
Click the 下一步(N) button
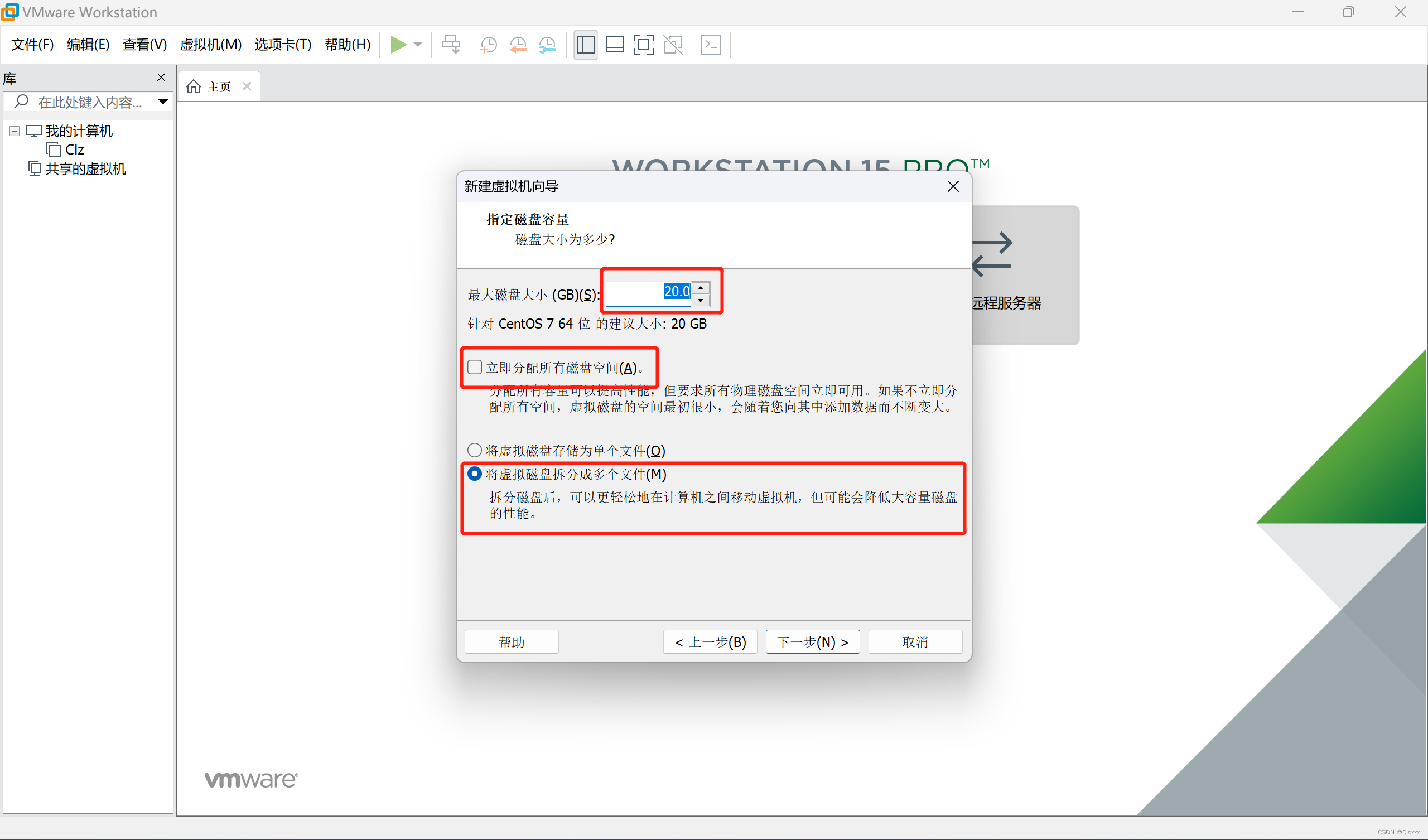tap(812, 641)
